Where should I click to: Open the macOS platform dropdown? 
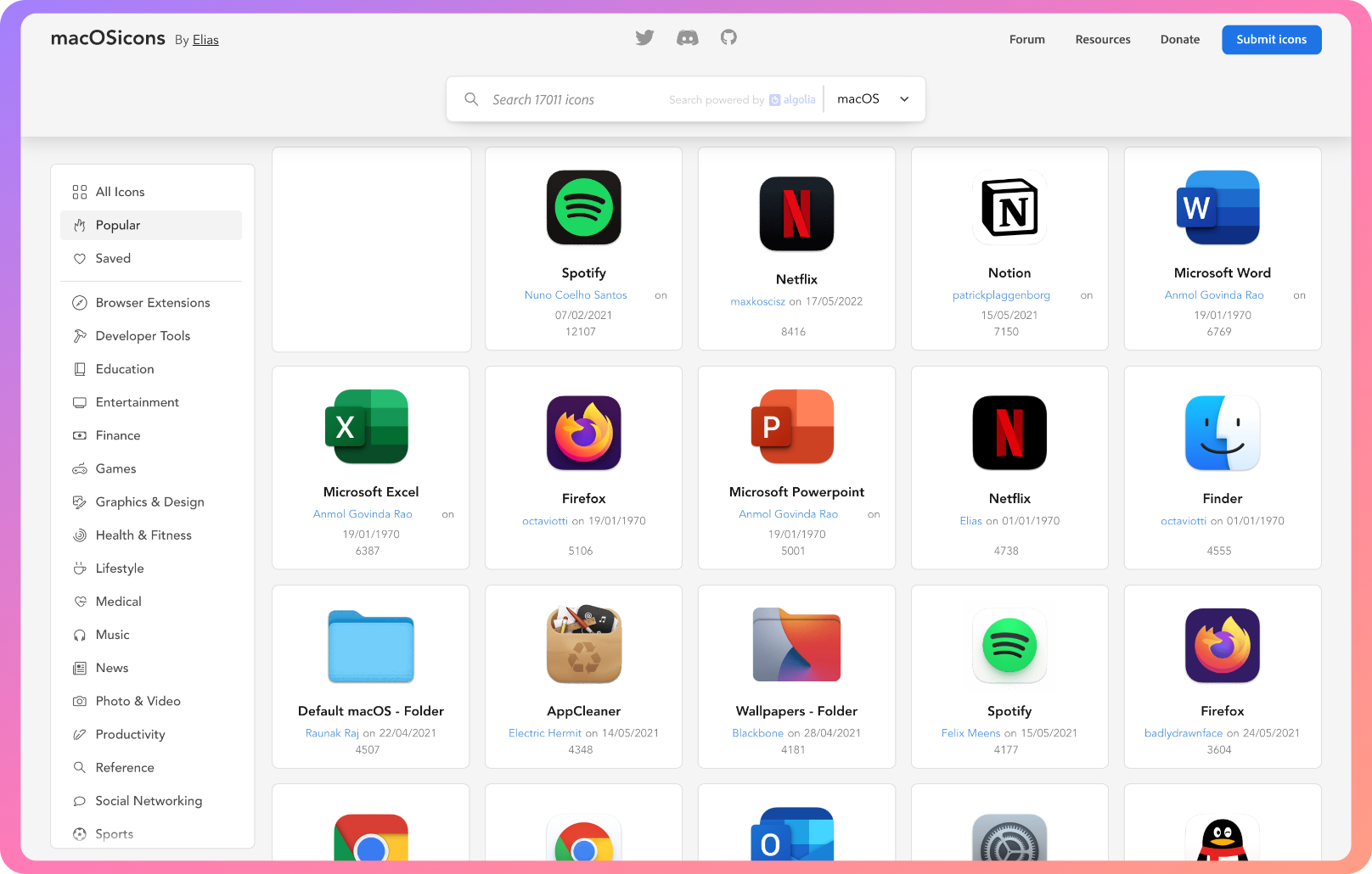[874, 99]
